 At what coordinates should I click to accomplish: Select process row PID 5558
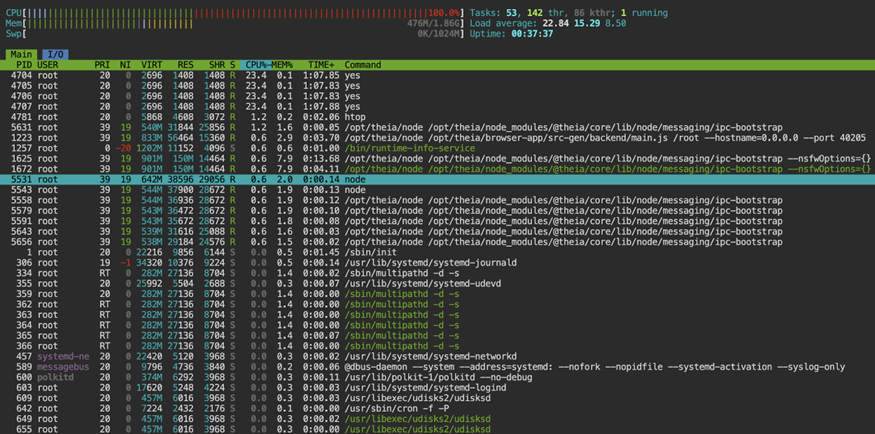pos(438,200)
